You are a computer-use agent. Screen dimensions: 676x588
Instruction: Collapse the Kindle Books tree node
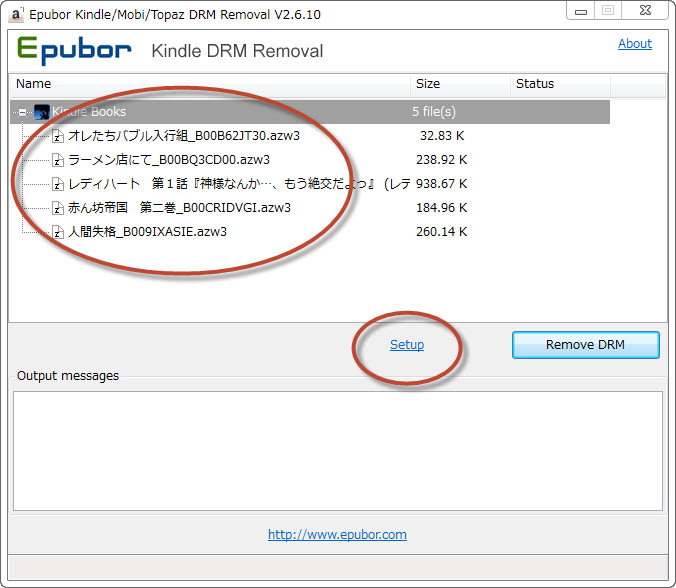(22, 113)
